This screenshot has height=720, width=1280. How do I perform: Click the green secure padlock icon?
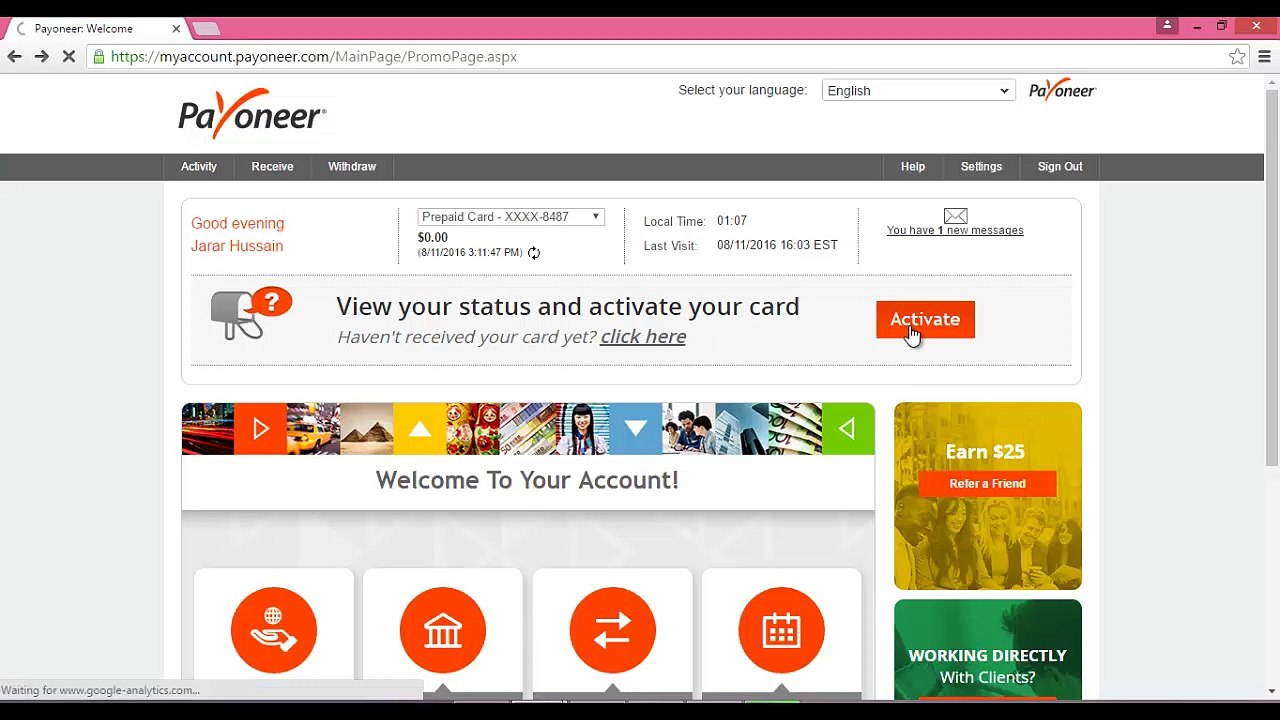(98, 57)
